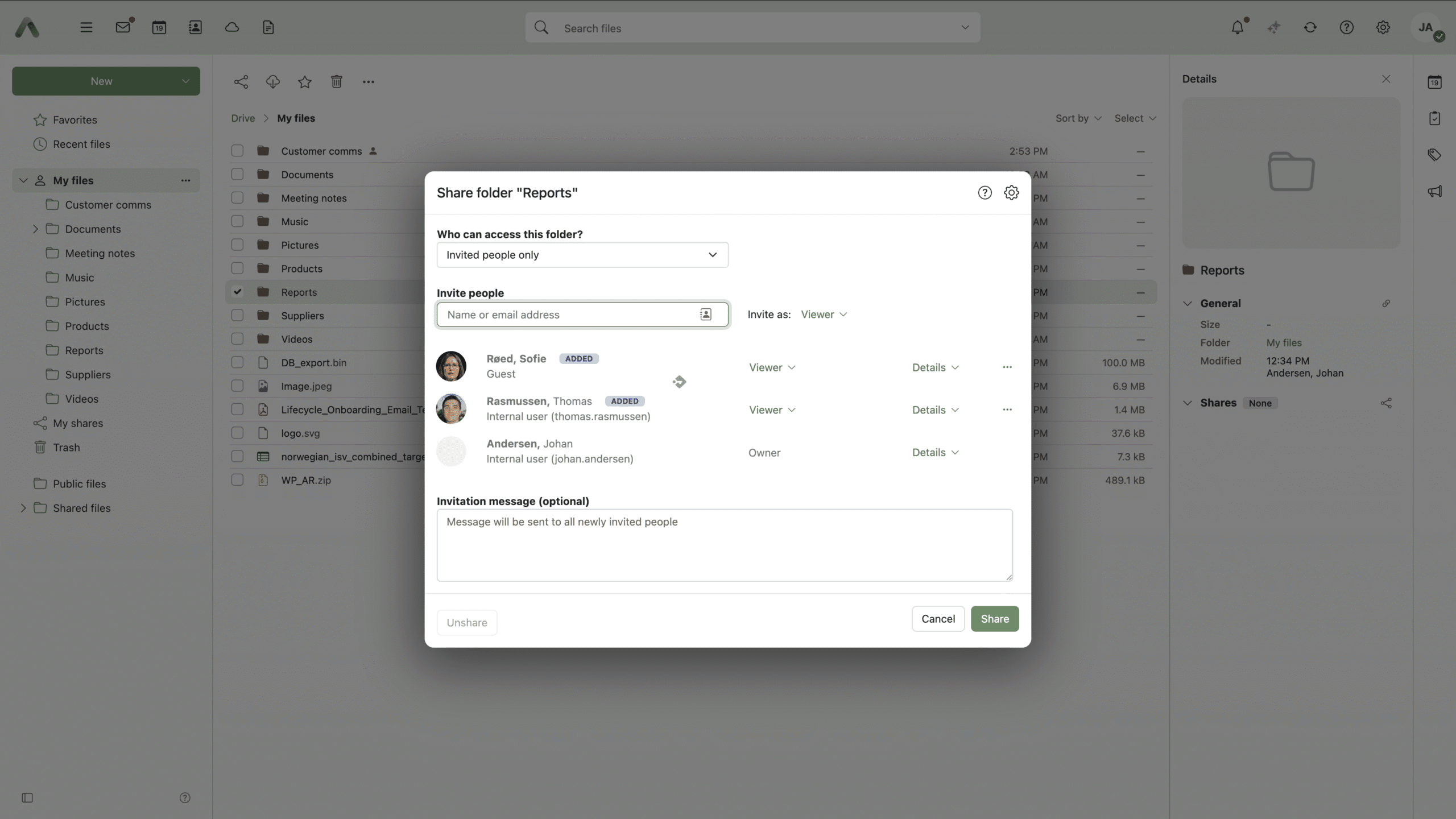
Task: Open address book picker in invite field
Action: pyautogui.click(x=705, y=315)
